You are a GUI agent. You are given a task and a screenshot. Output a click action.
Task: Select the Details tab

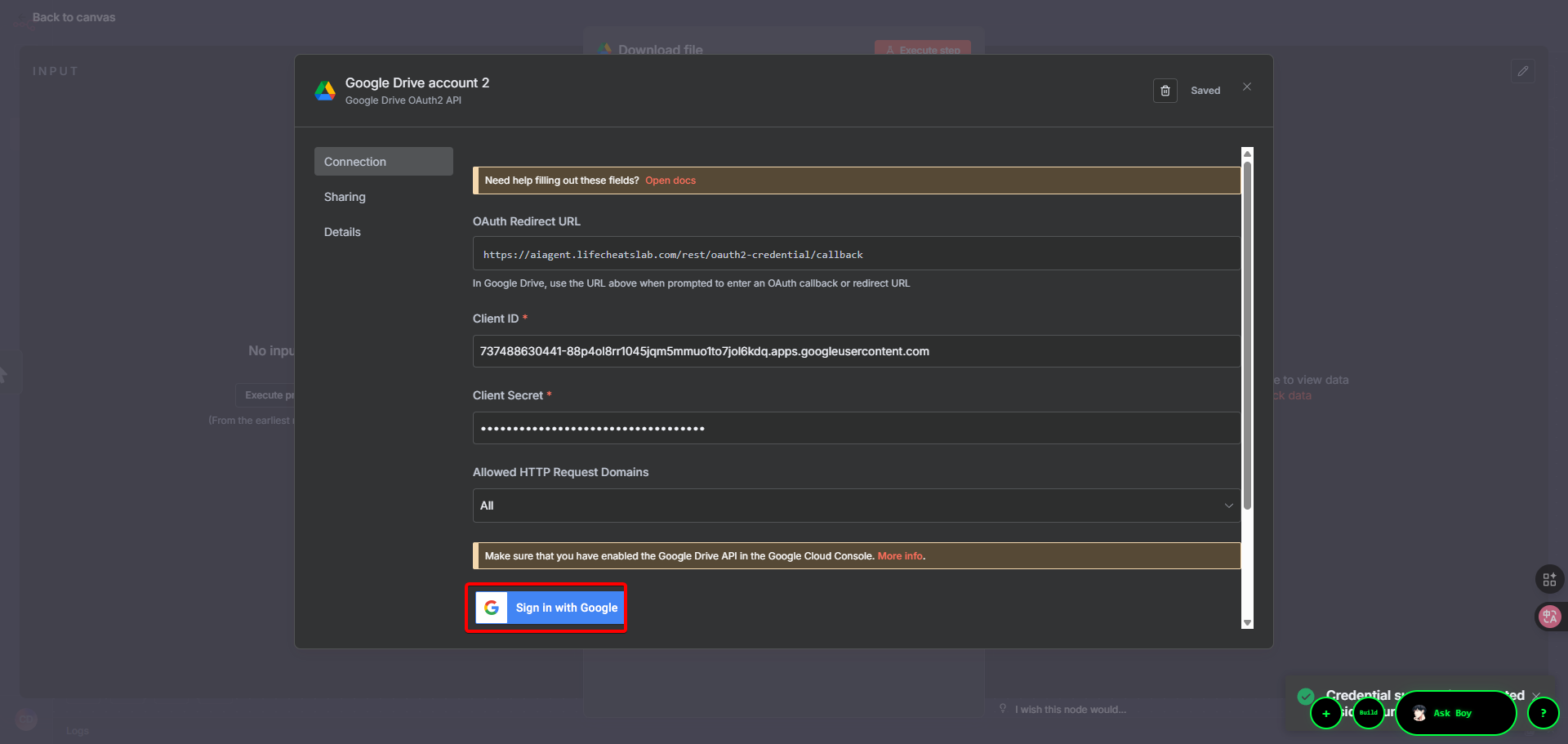click(342, 232)
